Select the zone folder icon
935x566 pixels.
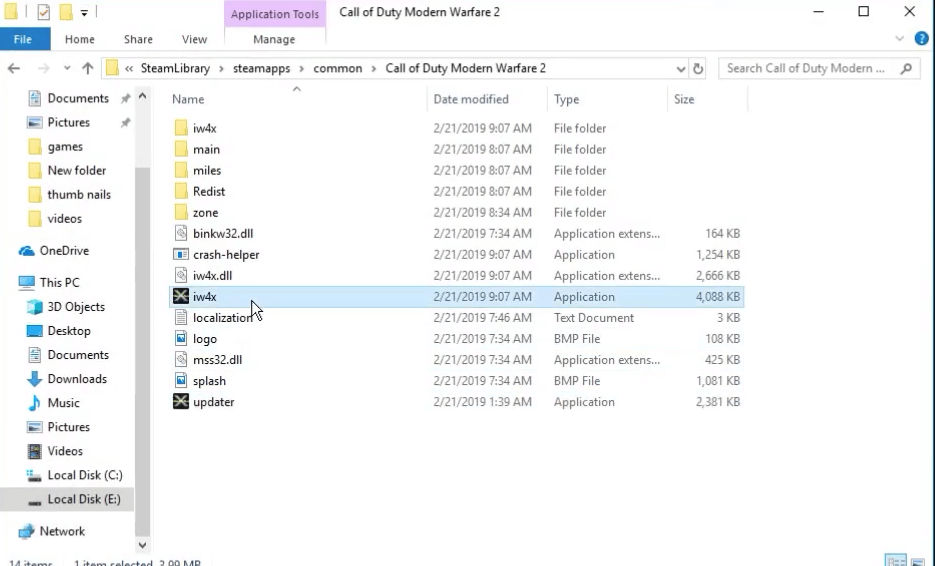pos(181,212)
